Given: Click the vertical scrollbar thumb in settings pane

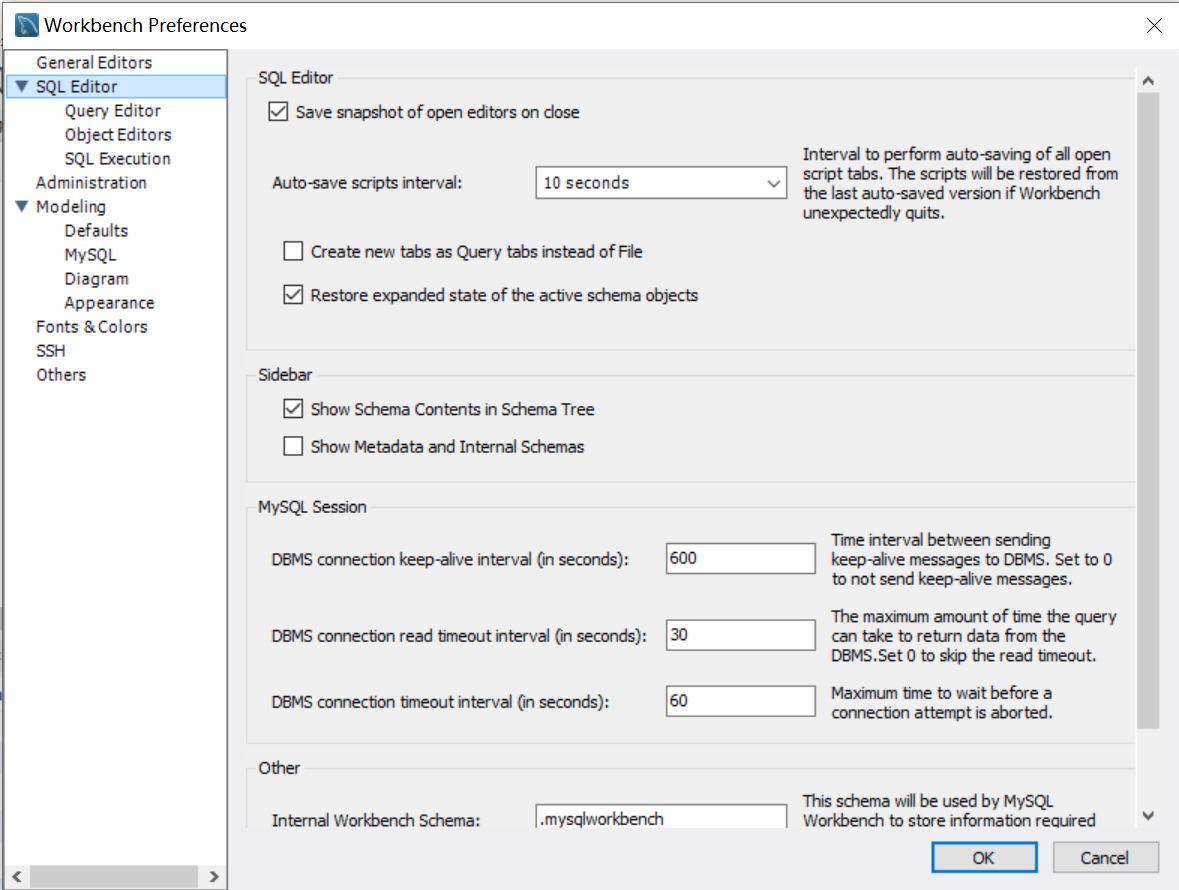Looking at the screenshot, I should click(x=1148, y=410).
